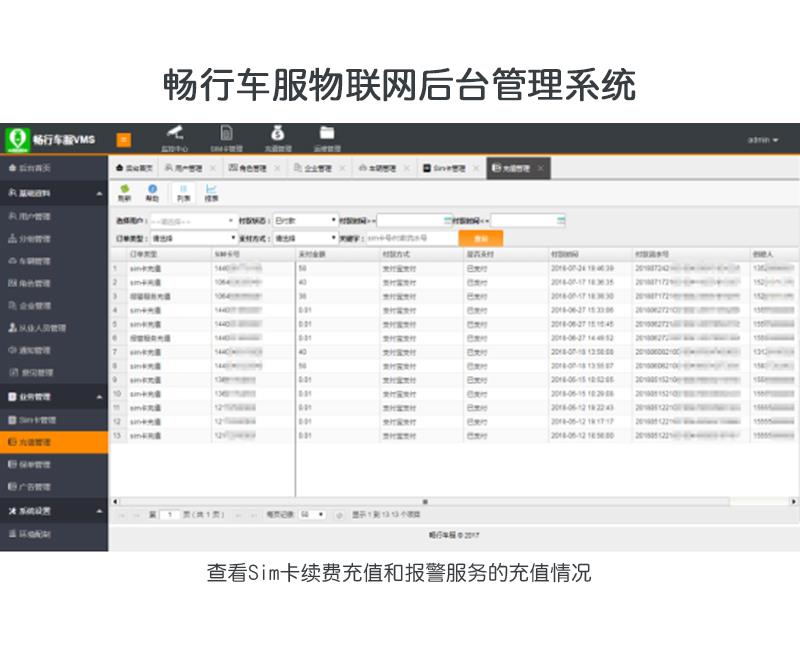This screenshot has width=800, height=650.
Task: Switch to 报表 chart view
Action: [x=211, y=193]
